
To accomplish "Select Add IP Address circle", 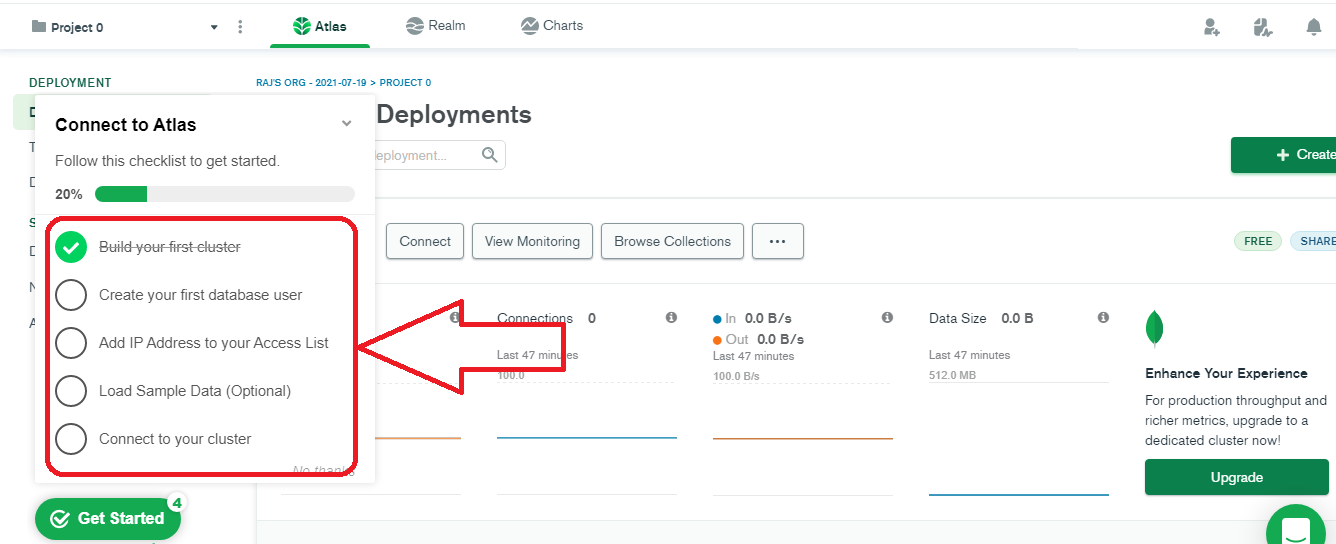I will [71, 343].
